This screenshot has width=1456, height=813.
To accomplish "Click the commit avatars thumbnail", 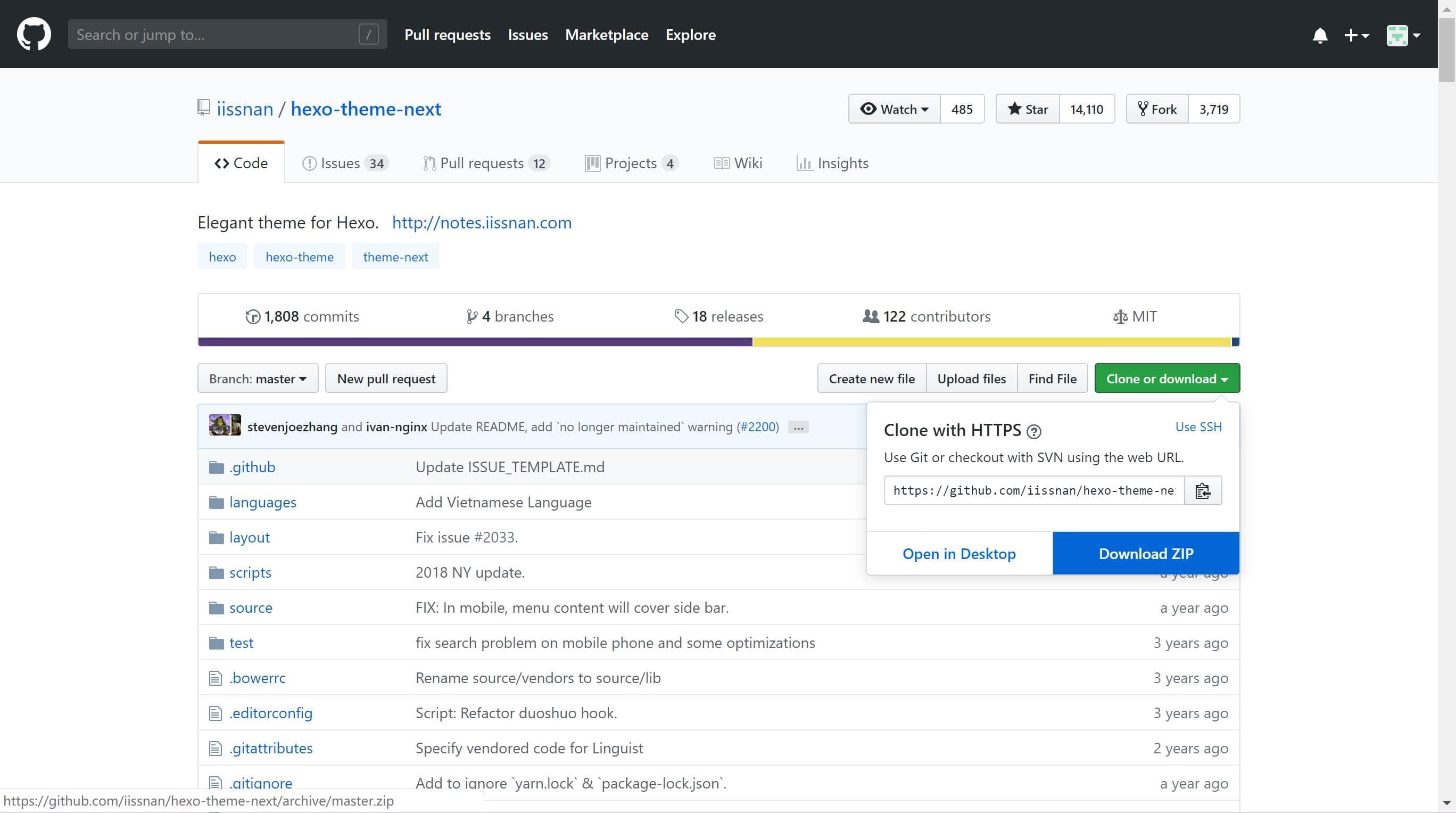I will [x=225, y=426].
